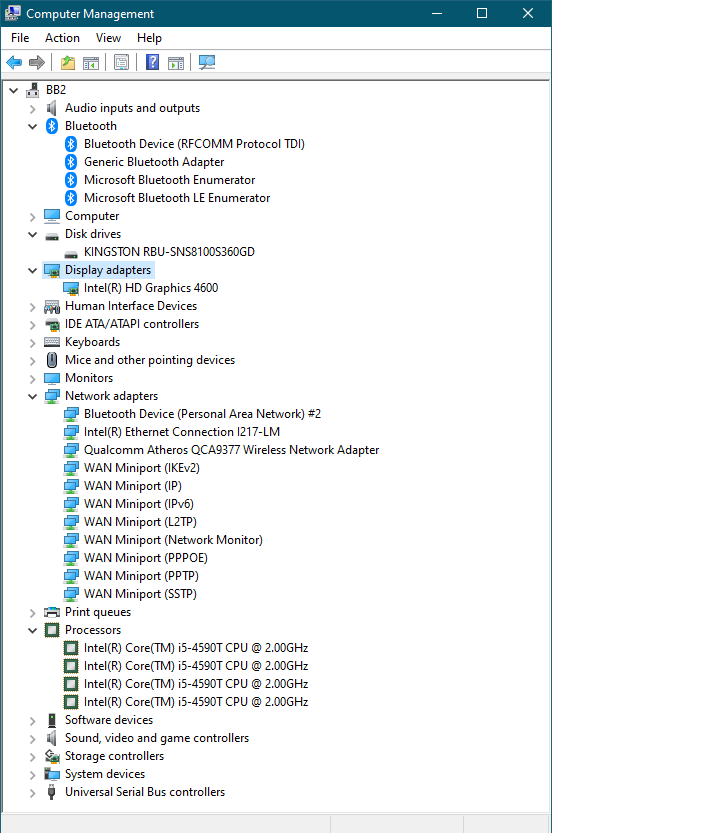Select WAN Miniport (Network Monitor)

173,540
